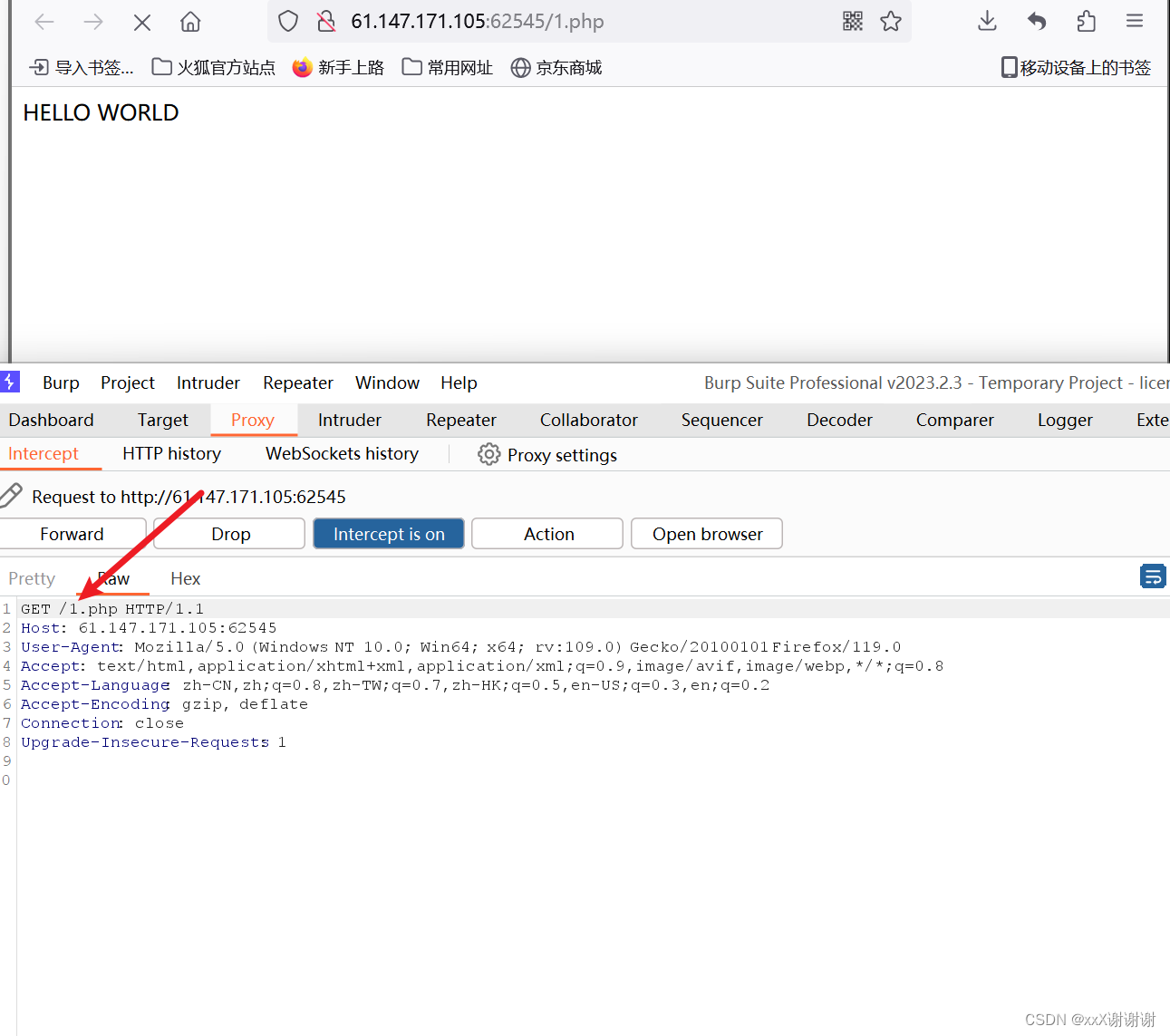Expand the 常用网址 bookmarks folder
1170x1036 pixels.
(447, 66)
